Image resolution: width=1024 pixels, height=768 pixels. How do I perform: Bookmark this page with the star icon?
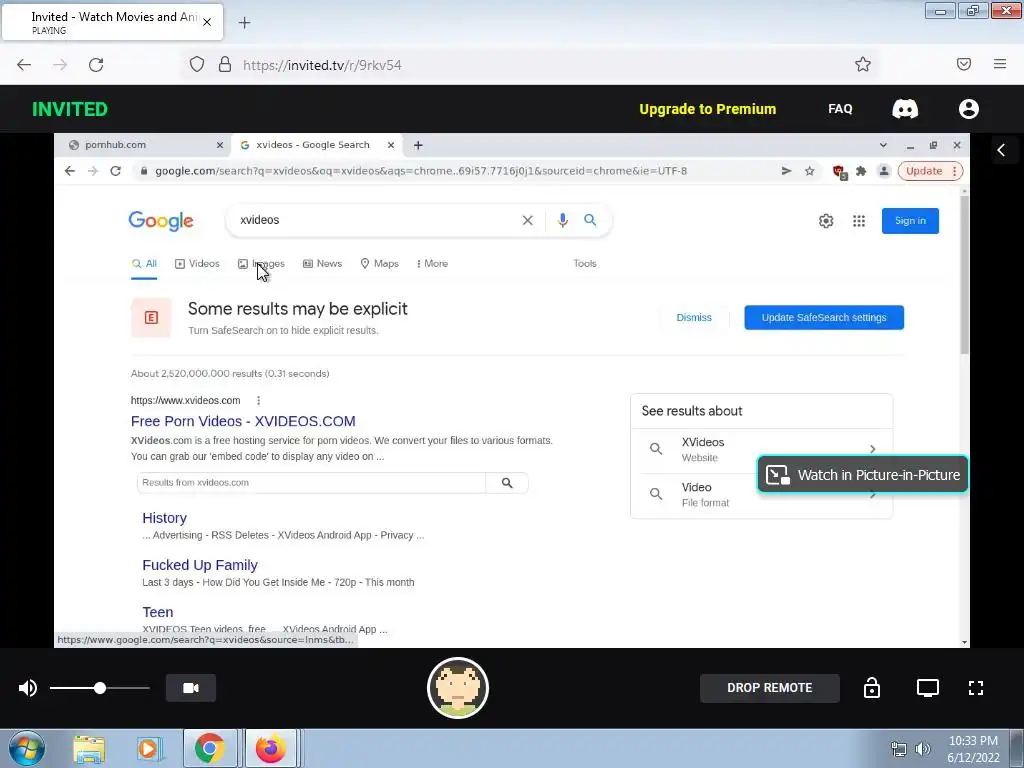(x=863, y=64)
